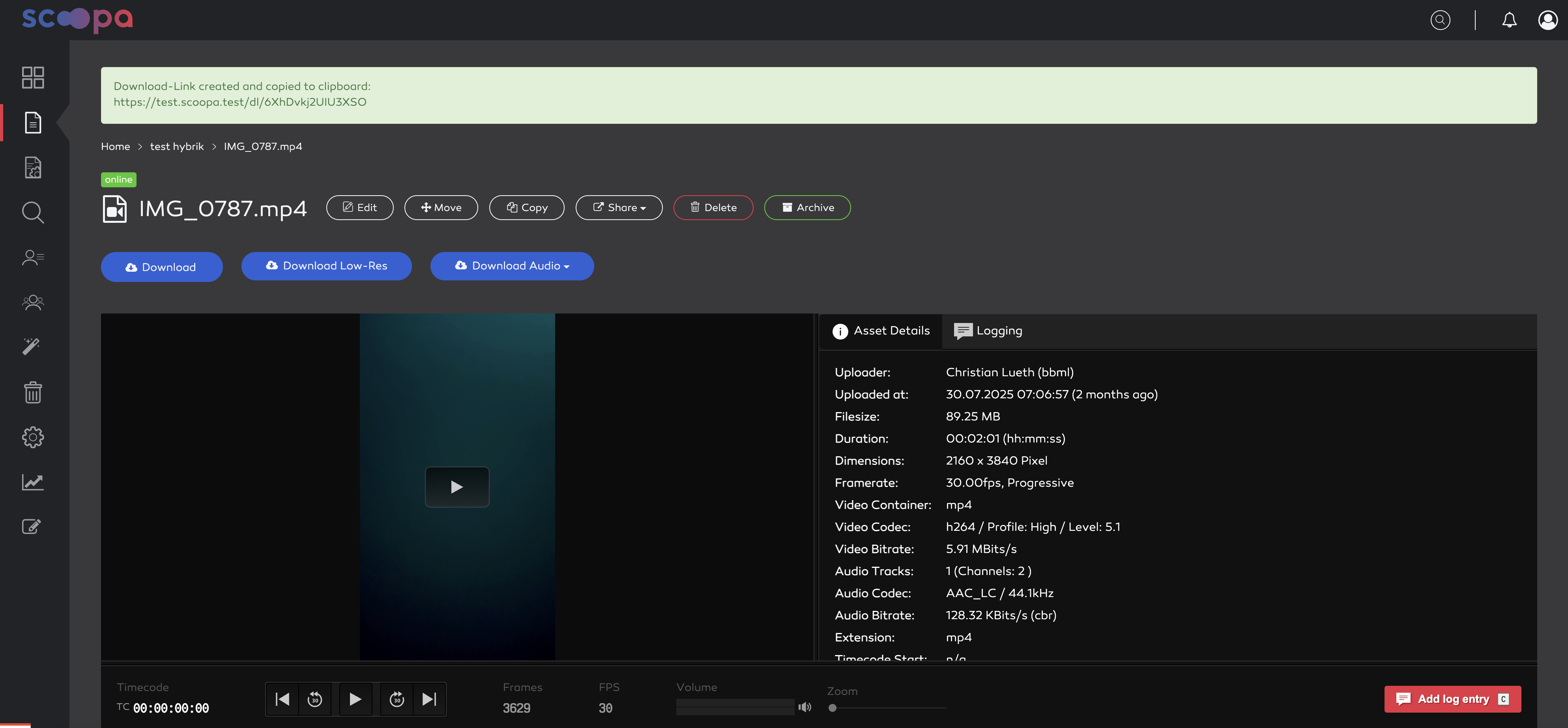Open the files document icon in sidebar
1568x728 pixels.
click(x=33, y=122)
